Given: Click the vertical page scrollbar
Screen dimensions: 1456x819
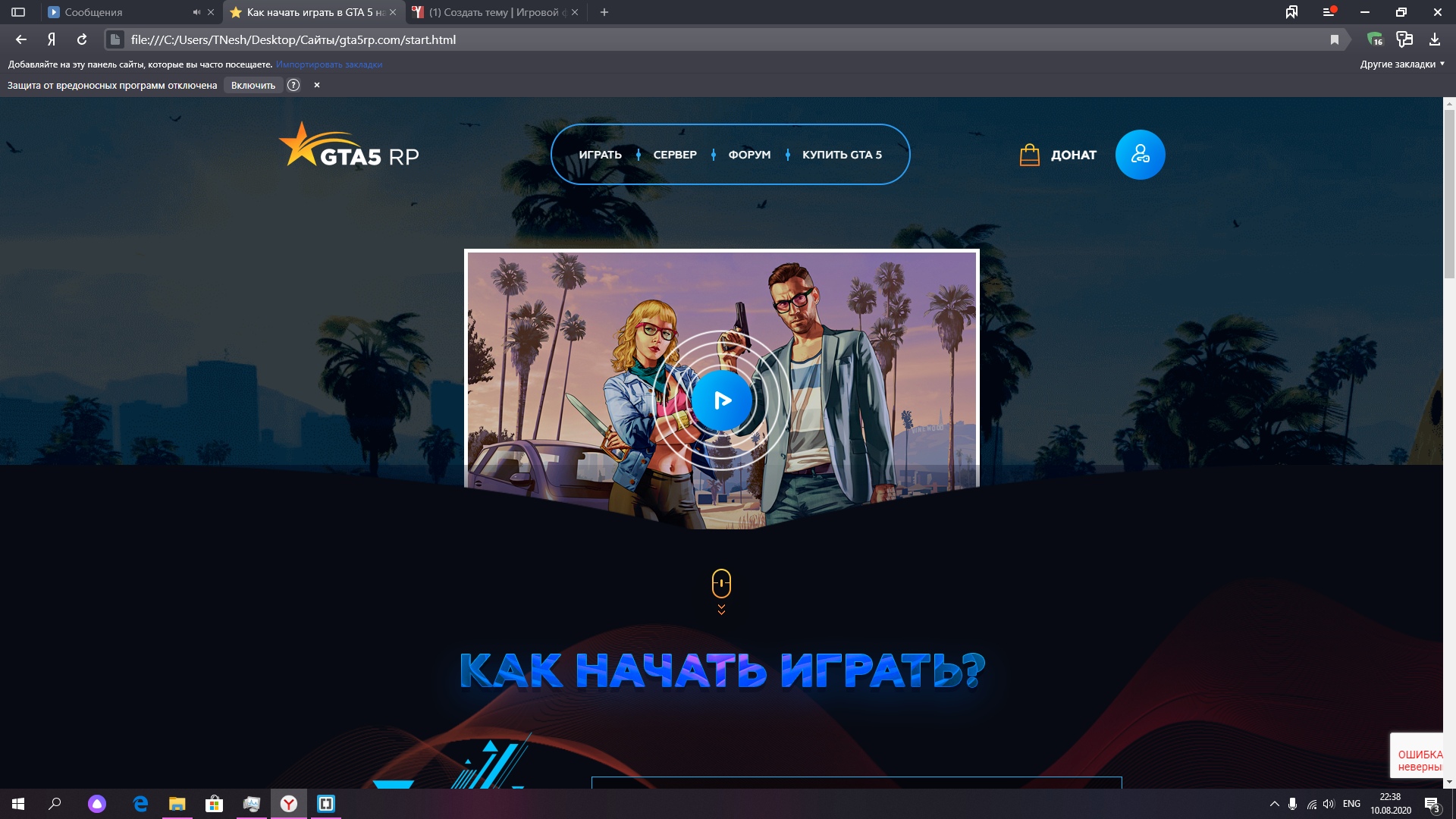Looking at the screenshot, I should [1449, 193].
